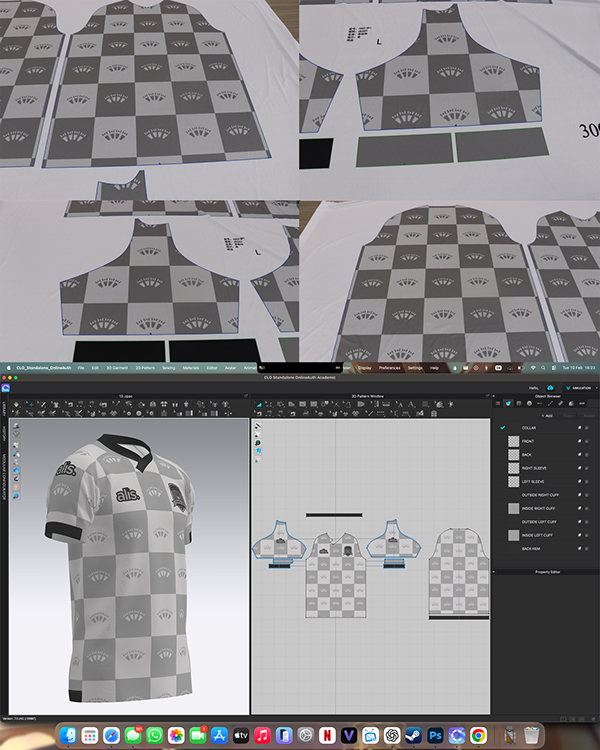The image size is (600, 750).
Task: Open the cloud icon next to Hello
Action: [550, 387]
